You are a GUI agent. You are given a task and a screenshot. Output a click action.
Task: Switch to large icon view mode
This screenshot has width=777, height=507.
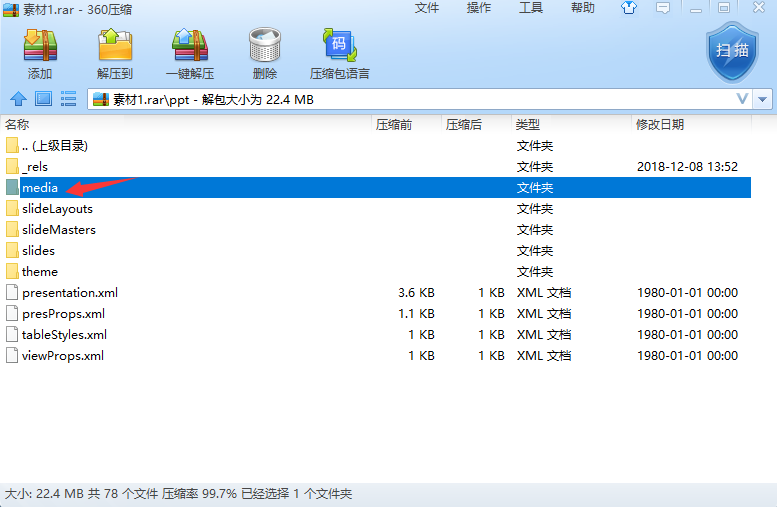[x=44, y=99]
